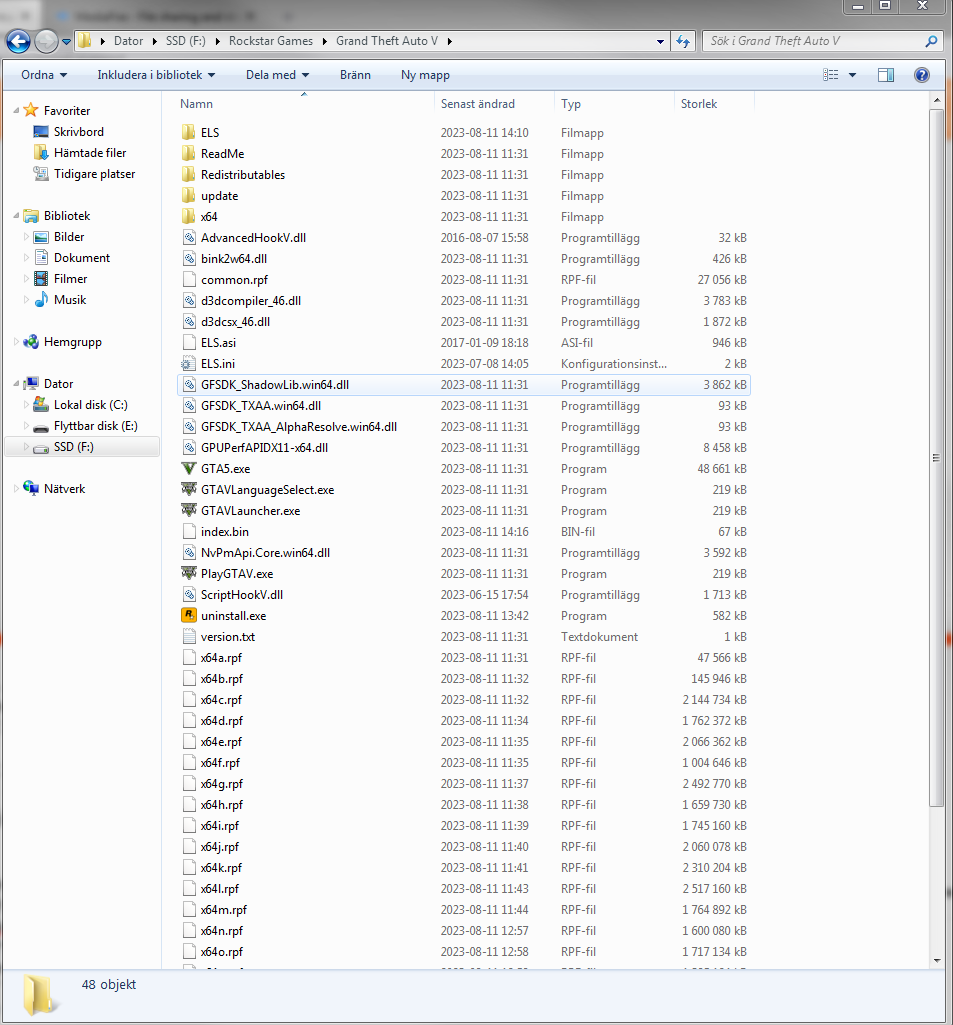Select file name bink2w64.dll

233,258
